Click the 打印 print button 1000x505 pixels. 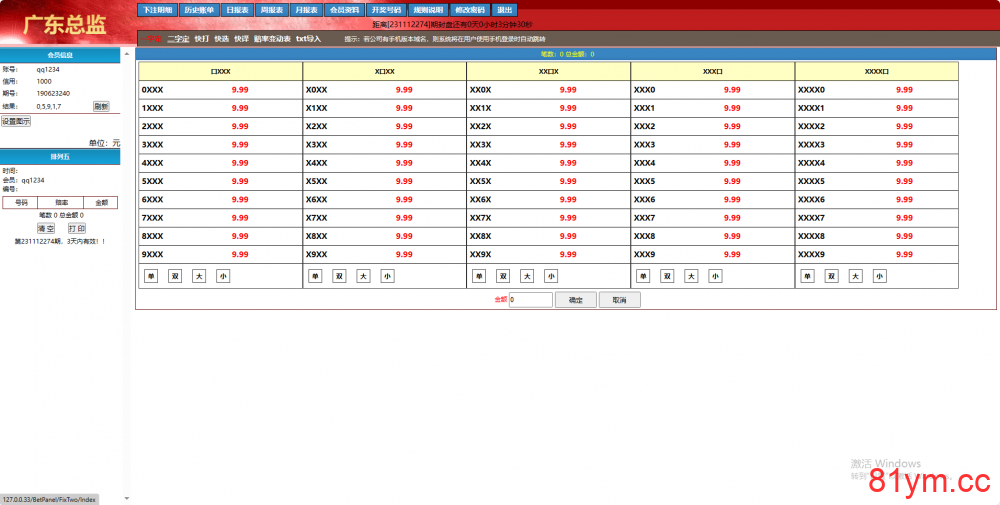tap(76, 228)
